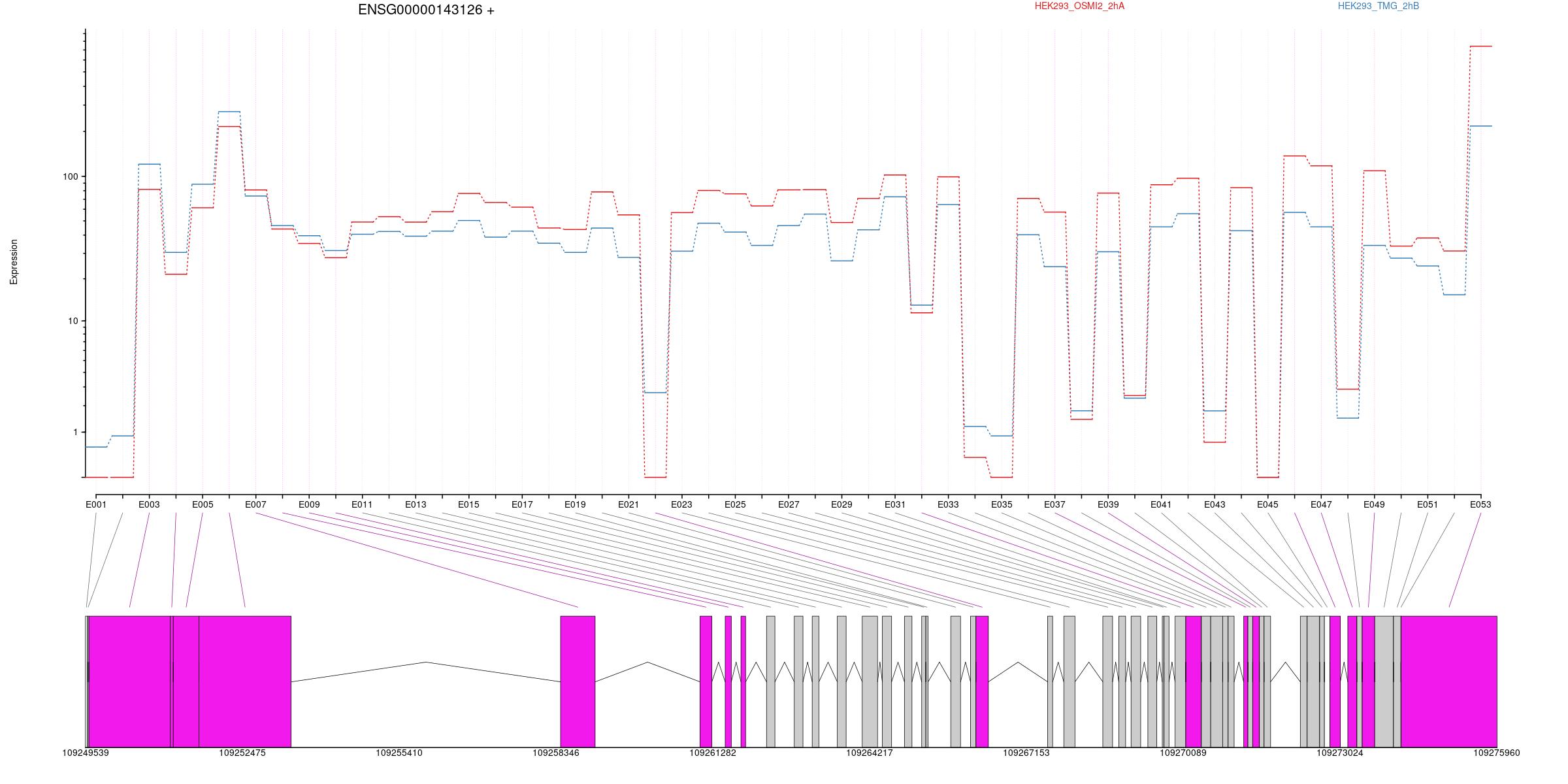
Task: Click exon label E027
Action: click(789, 504)
